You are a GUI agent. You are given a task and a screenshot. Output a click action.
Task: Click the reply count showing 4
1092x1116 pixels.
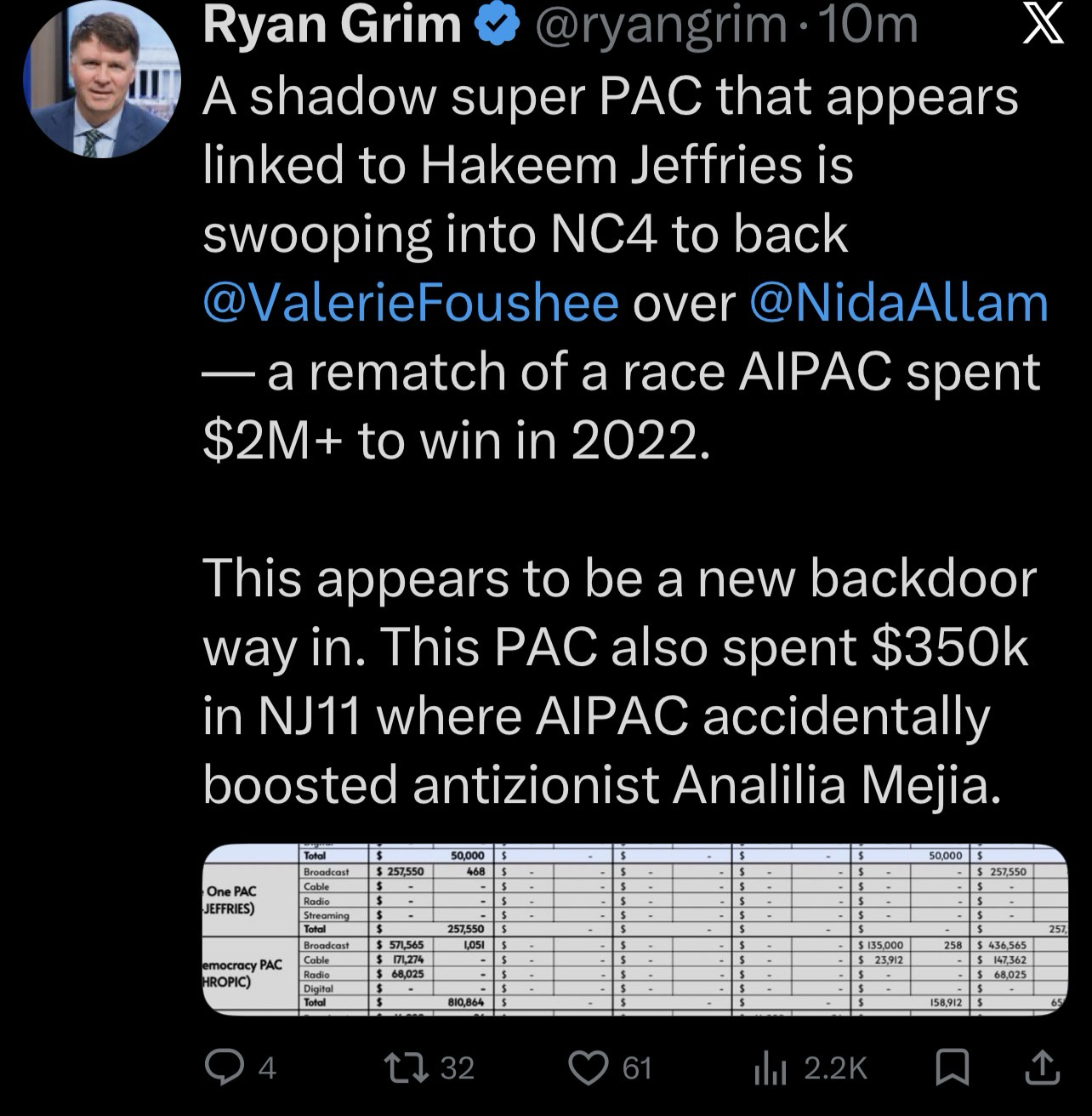tap(267, 1067)
